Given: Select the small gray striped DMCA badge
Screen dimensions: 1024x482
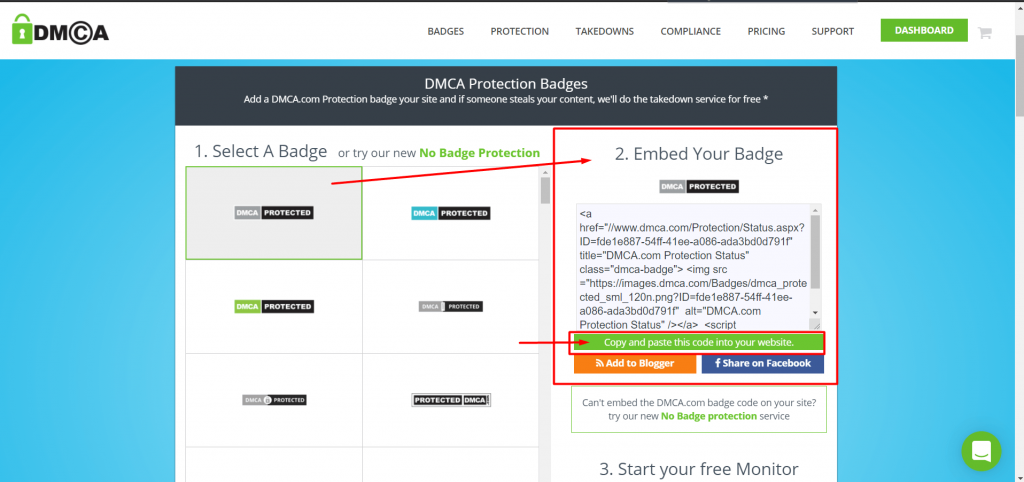Looking at the screenshot, I should click(x=451, y=306).
